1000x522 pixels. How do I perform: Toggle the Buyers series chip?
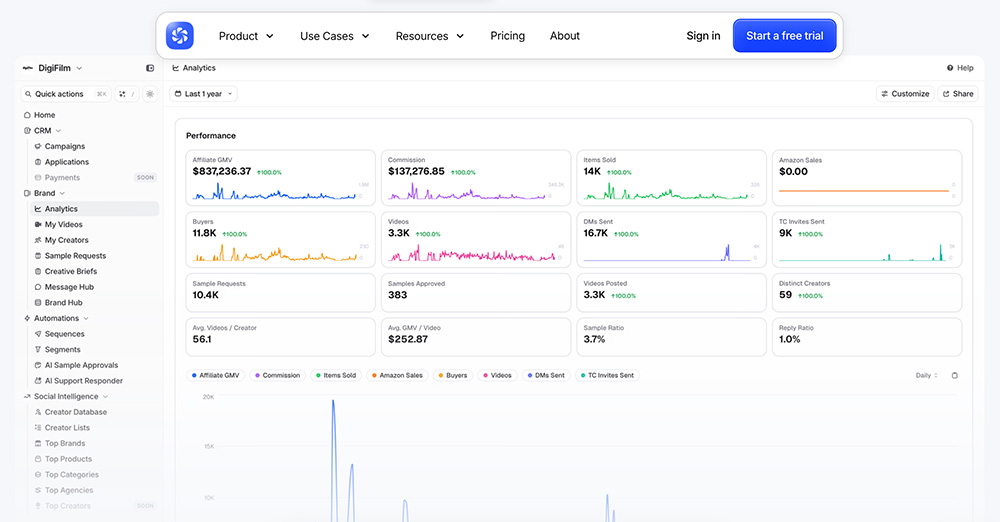(x=452, y=375)
